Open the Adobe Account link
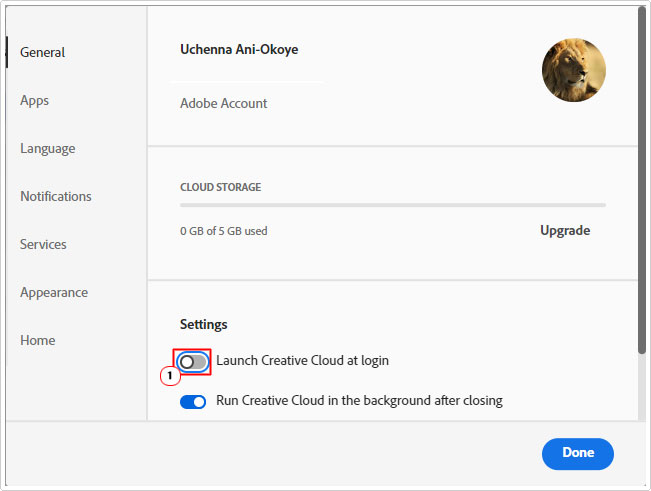The height and width of the screenshot is (491, 651). [x=223, y=103]
